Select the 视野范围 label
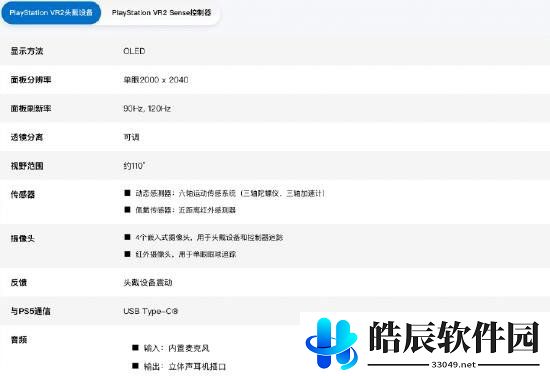The image size is (550, 376). coord(27,166)
